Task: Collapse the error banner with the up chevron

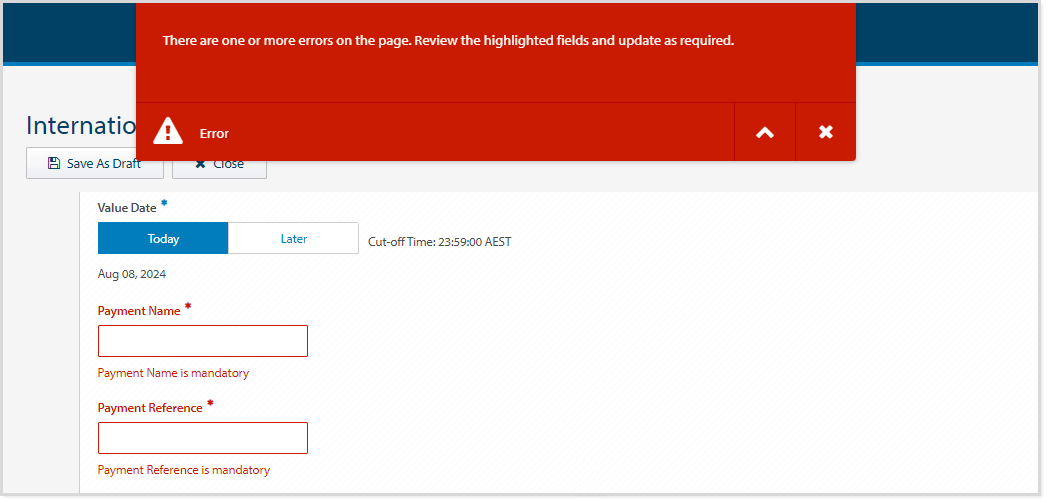Action: 765,132
